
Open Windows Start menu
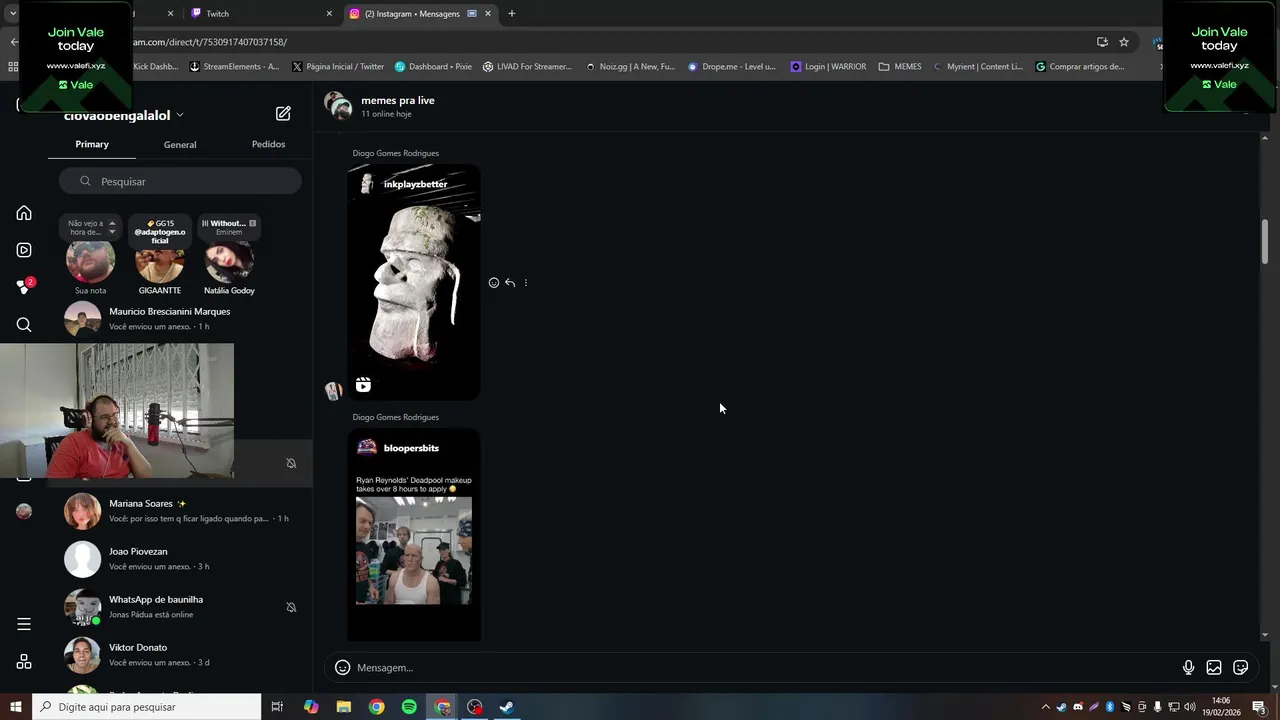(x=16, y=707)
